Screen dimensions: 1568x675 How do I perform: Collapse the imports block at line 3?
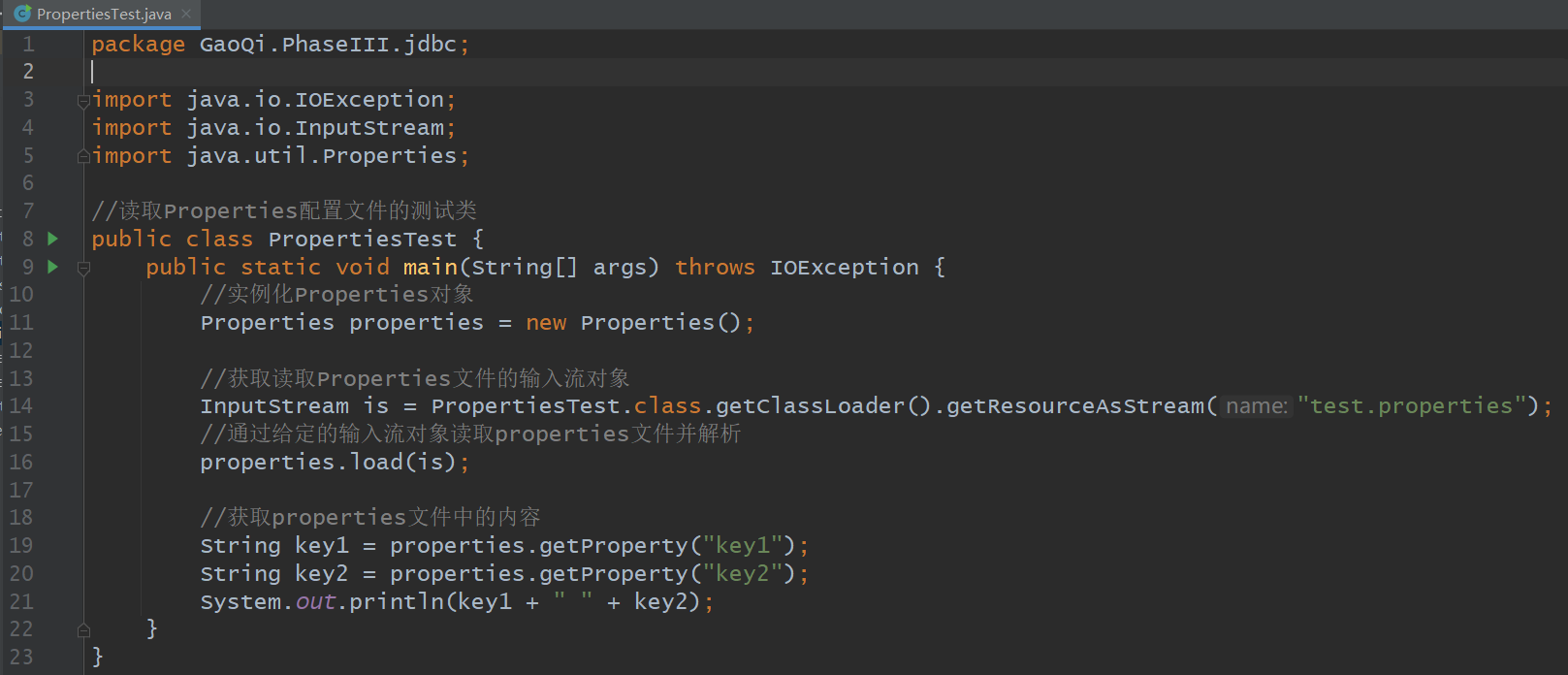[x=83, y=101]
